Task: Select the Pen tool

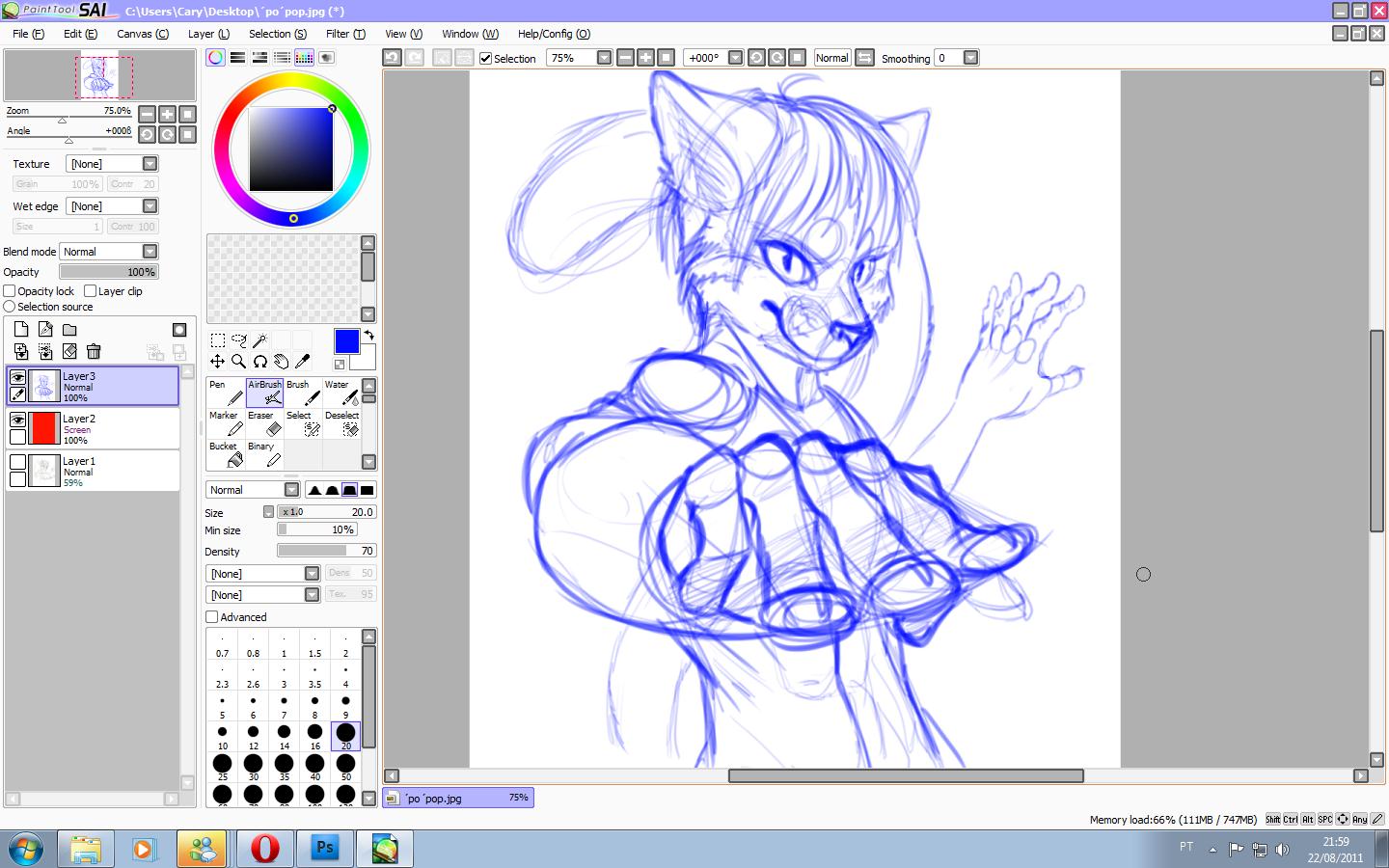Action: [x=226, y=393]
